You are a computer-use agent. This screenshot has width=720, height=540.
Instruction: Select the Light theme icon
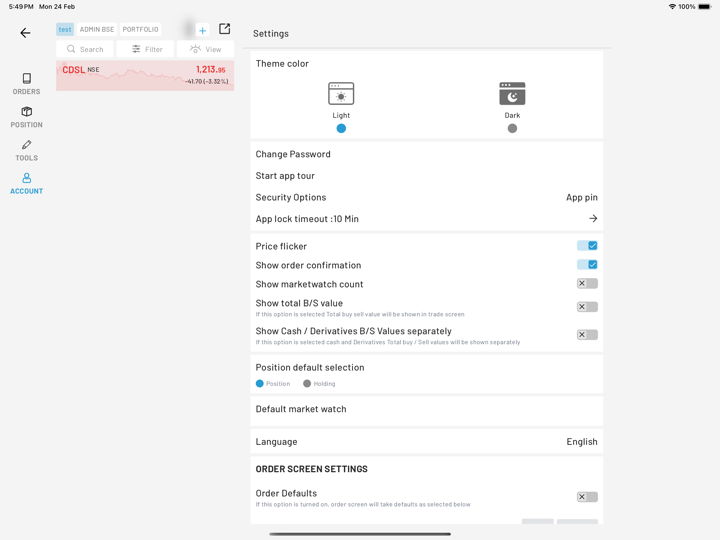click(341, 94)
